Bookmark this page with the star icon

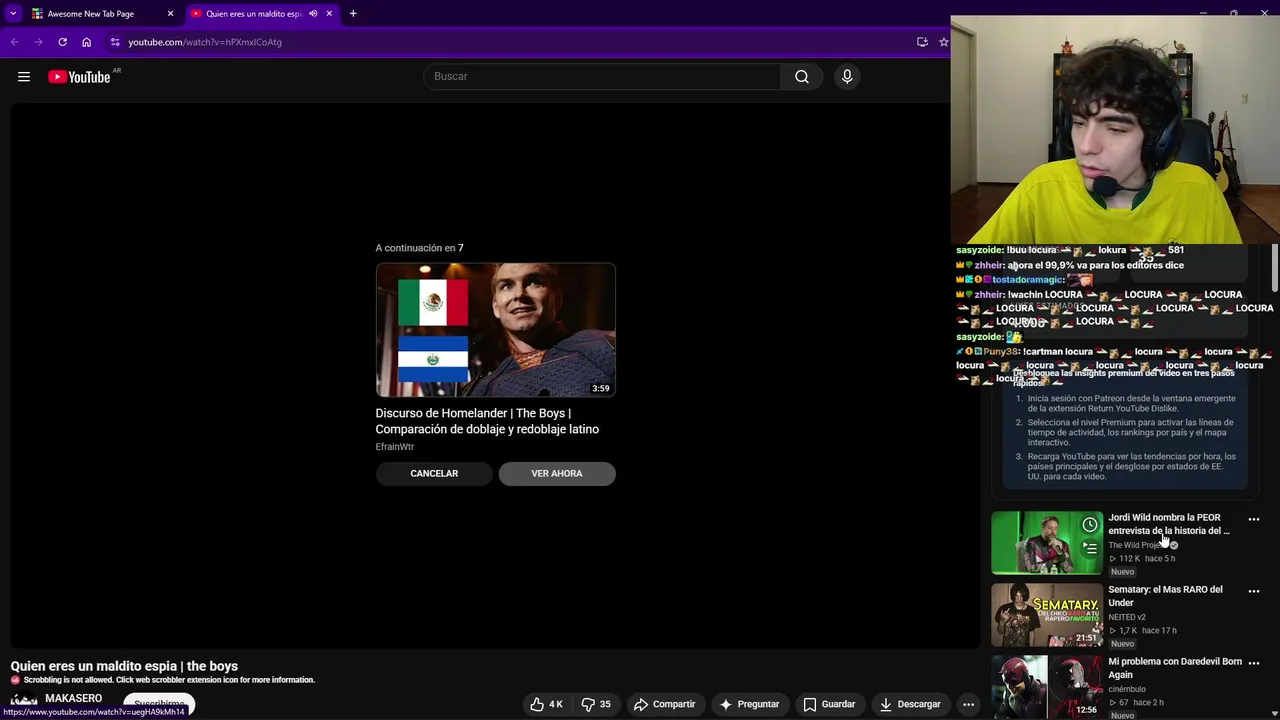coord(943,42)
